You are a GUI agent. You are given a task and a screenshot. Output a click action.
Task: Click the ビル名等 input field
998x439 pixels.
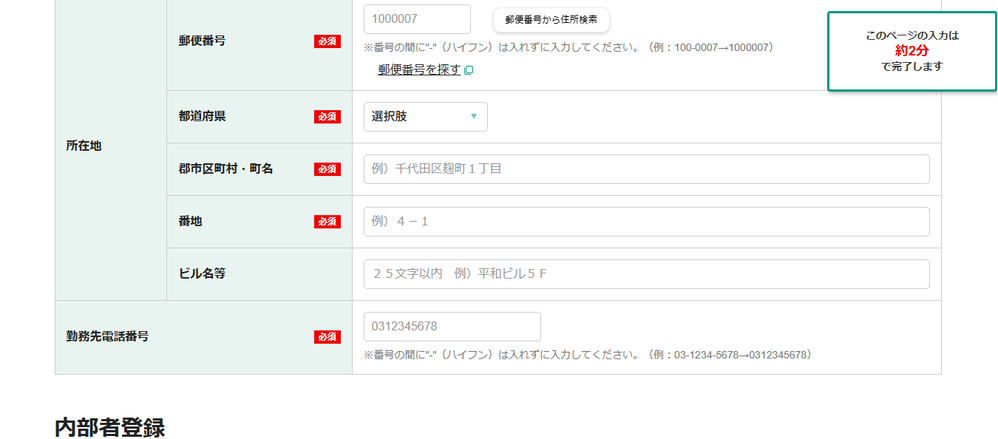646,274
